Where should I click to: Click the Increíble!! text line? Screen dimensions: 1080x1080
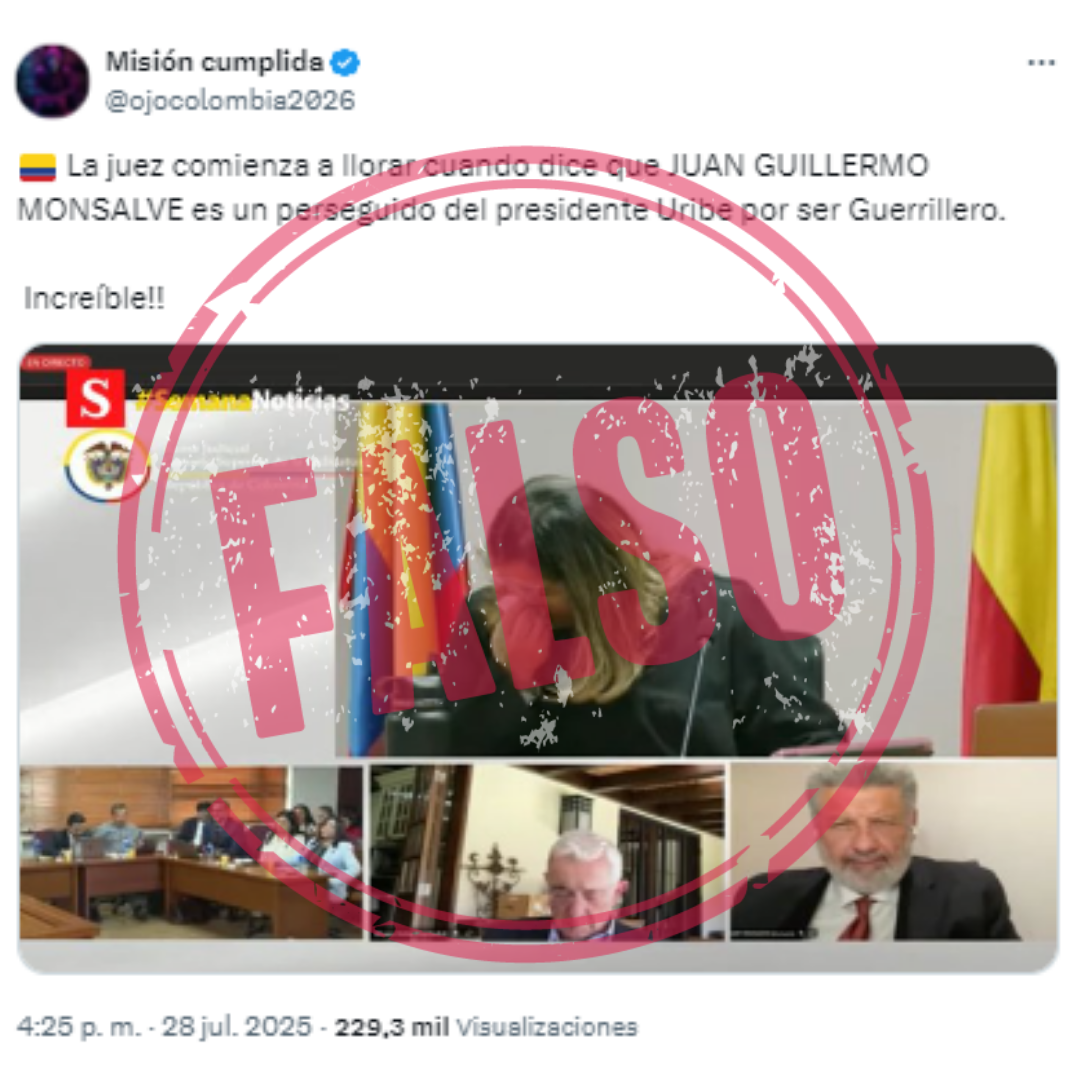(x=94, y=298)
